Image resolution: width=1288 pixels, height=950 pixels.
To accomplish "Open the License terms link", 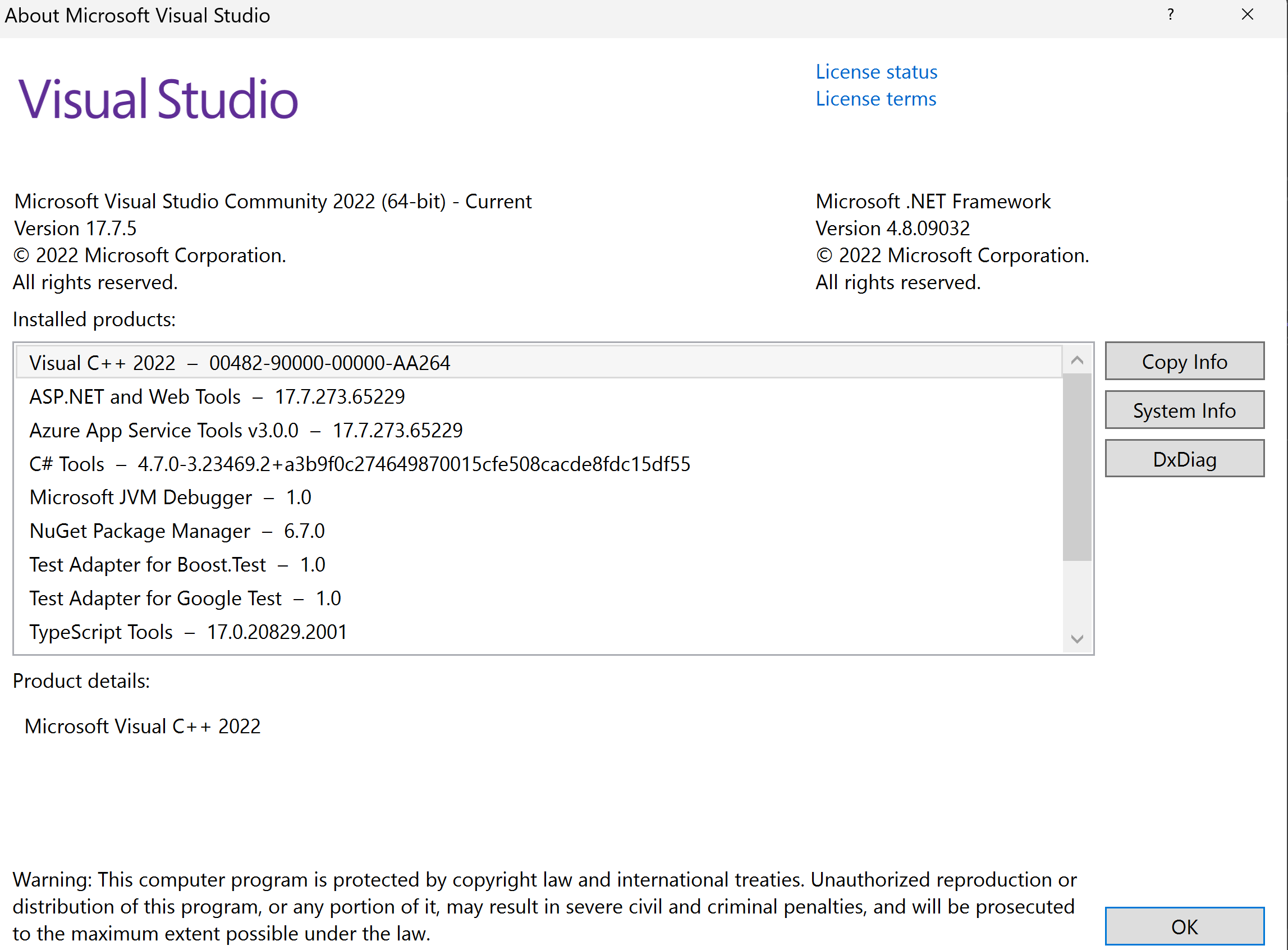I will pyautogui.click(x=876, y=99).
